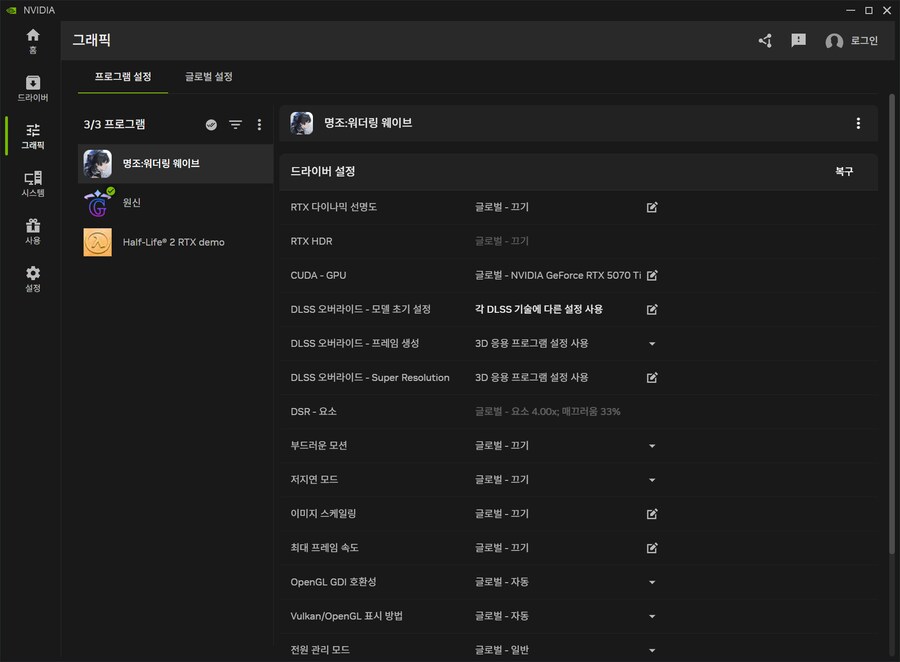Switch to the 글로벌 설정 tab
This screenshot has height=662, width=900.
[x=209, y=77]
